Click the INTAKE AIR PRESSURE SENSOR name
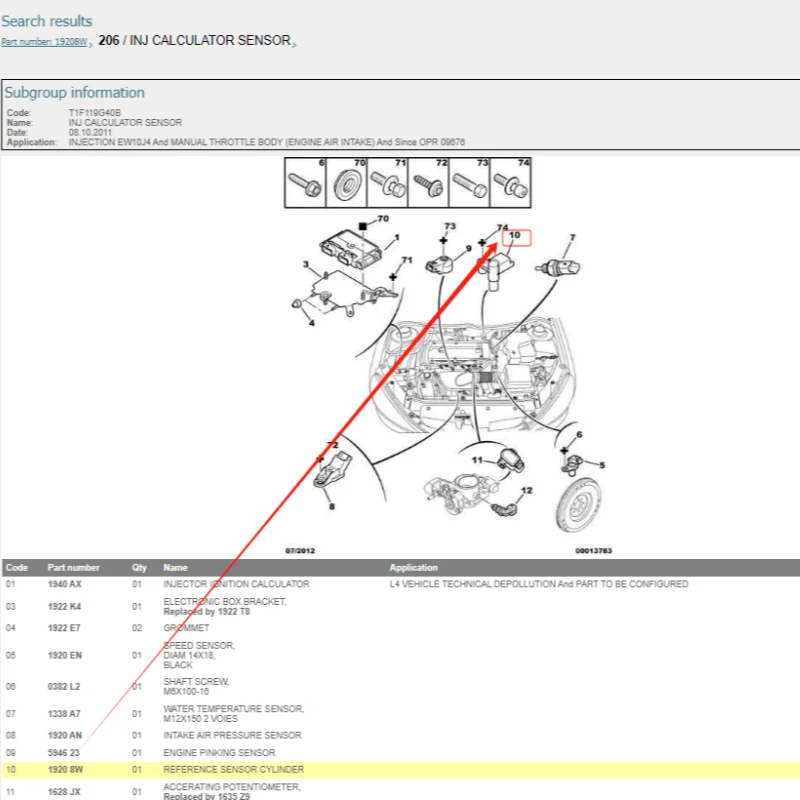The image size is (800, 800). coord(232,735)
